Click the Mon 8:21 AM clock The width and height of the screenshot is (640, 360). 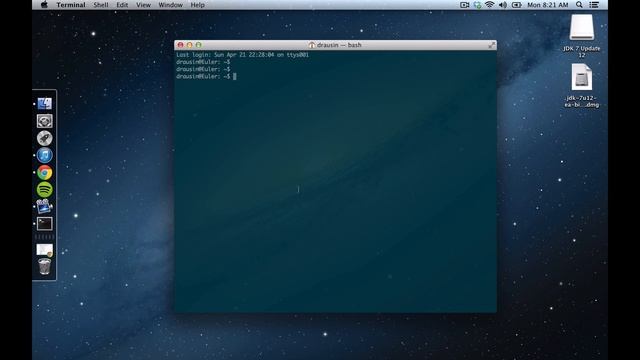(x=548, y=5)
